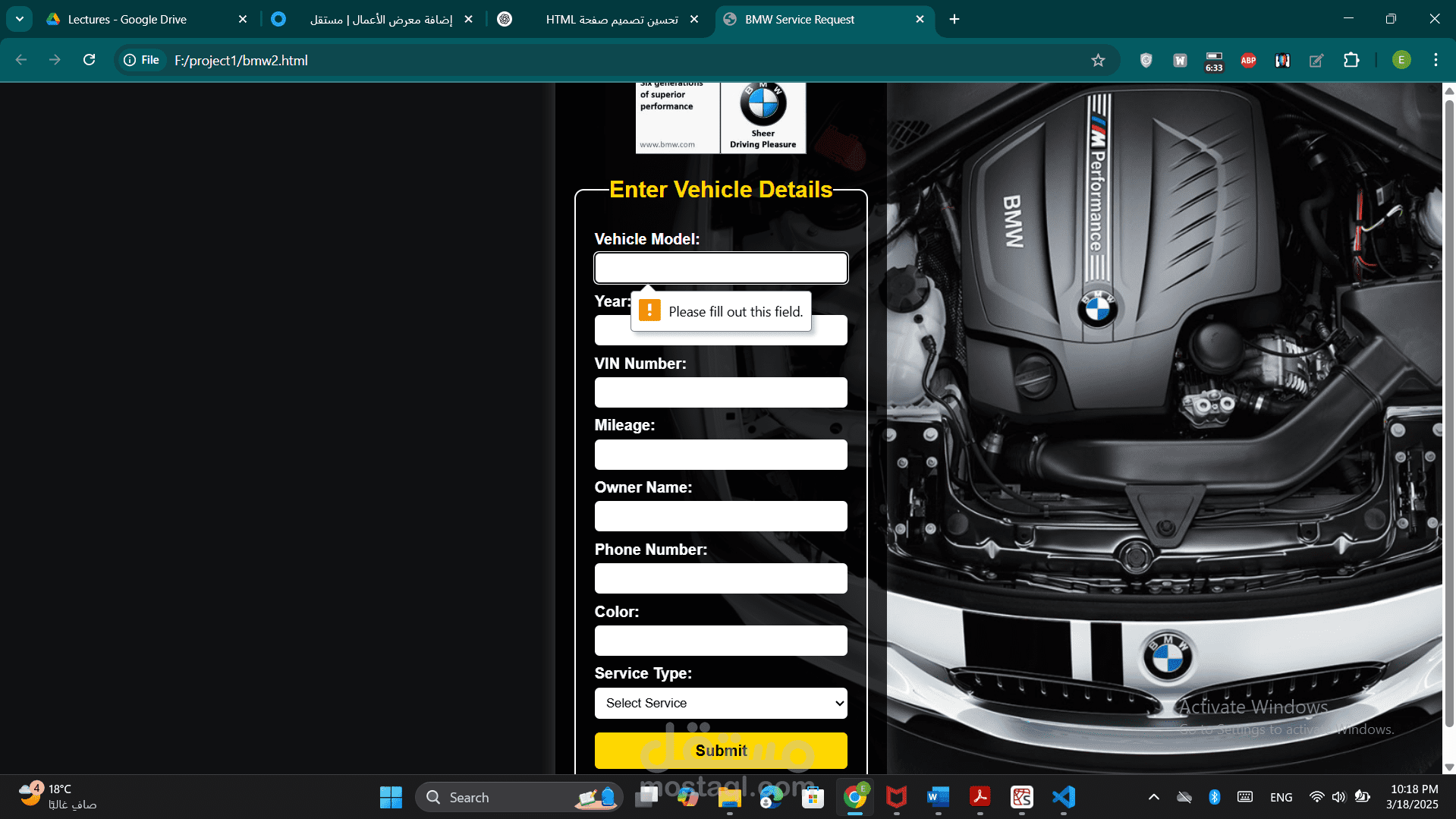Click the Bluetooth tray icon
The width and height of the screenshot is (1456, 819).
[1215, 797]
